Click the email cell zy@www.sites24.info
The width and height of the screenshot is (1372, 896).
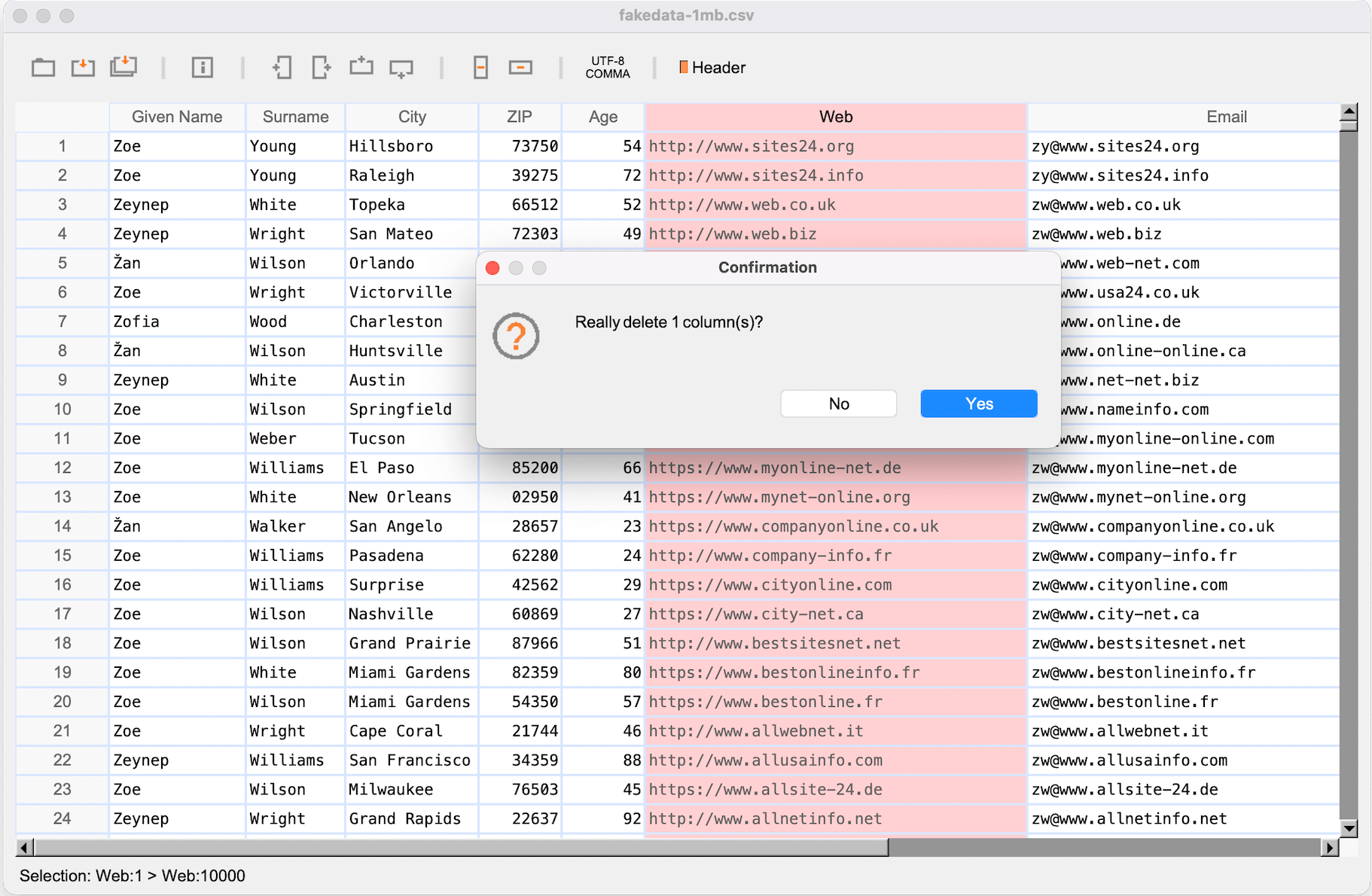coord(1184,175)
